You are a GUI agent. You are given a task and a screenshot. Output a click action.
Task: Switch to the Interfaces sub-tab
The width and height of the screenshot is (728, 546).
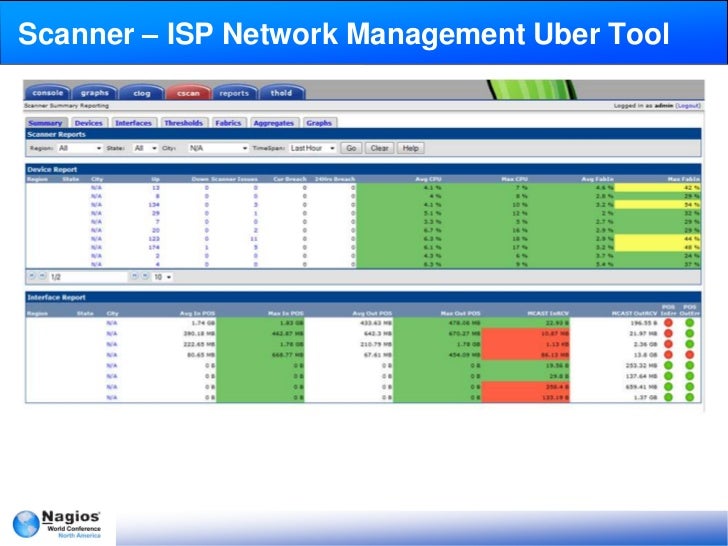[133, 123]
